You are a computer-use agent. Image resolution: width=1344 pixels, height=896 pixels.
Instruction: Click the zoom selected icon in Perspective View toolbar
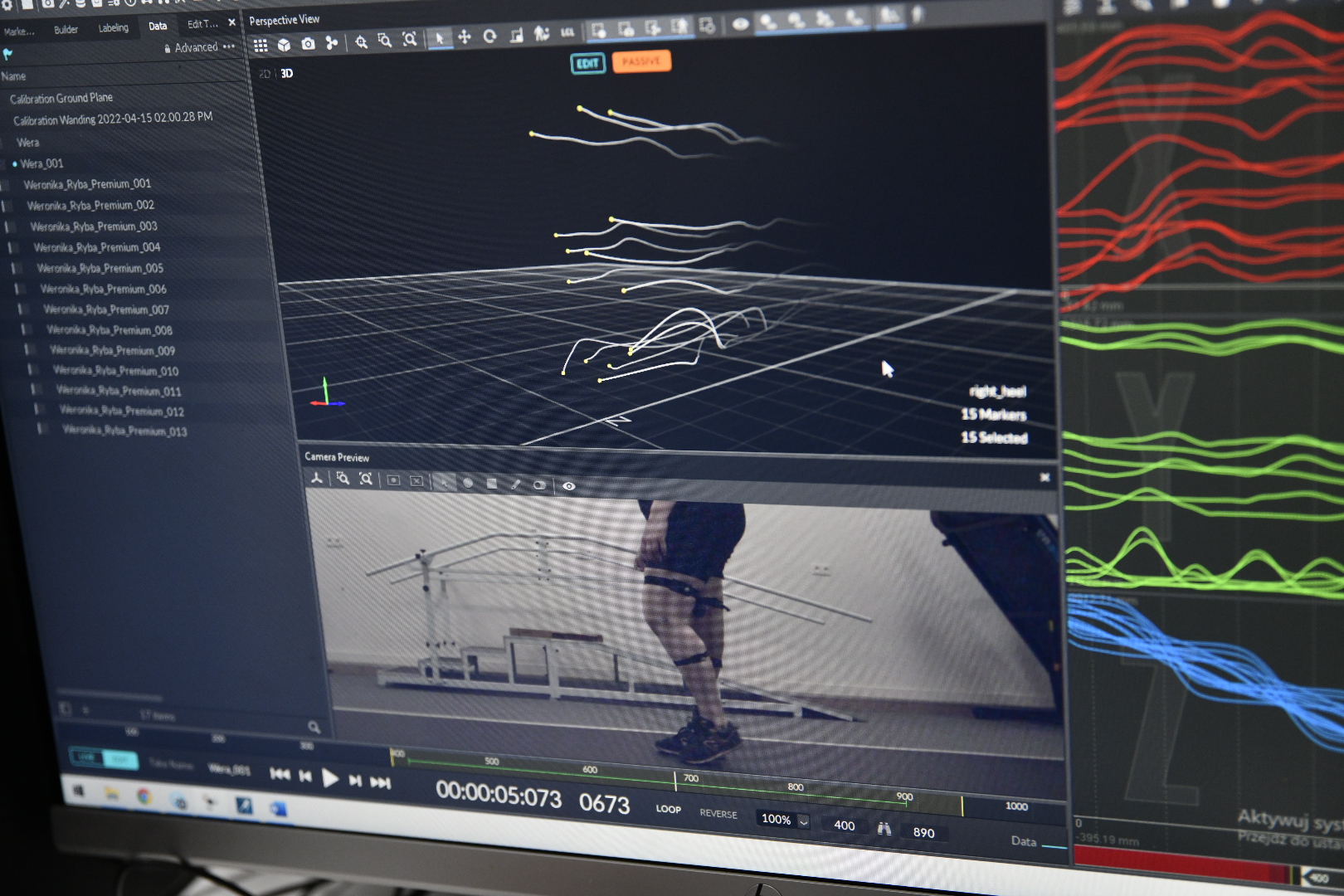409,40
